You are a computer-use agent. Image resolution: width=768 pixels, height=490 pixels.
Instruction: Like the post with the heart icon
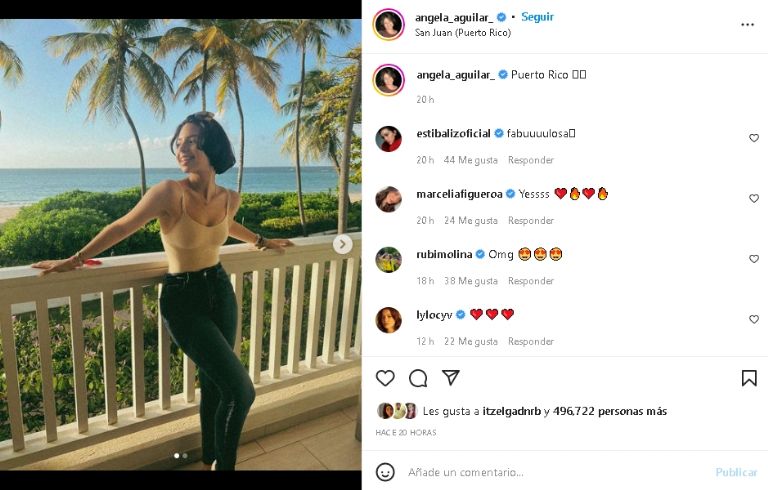[385, 378]
